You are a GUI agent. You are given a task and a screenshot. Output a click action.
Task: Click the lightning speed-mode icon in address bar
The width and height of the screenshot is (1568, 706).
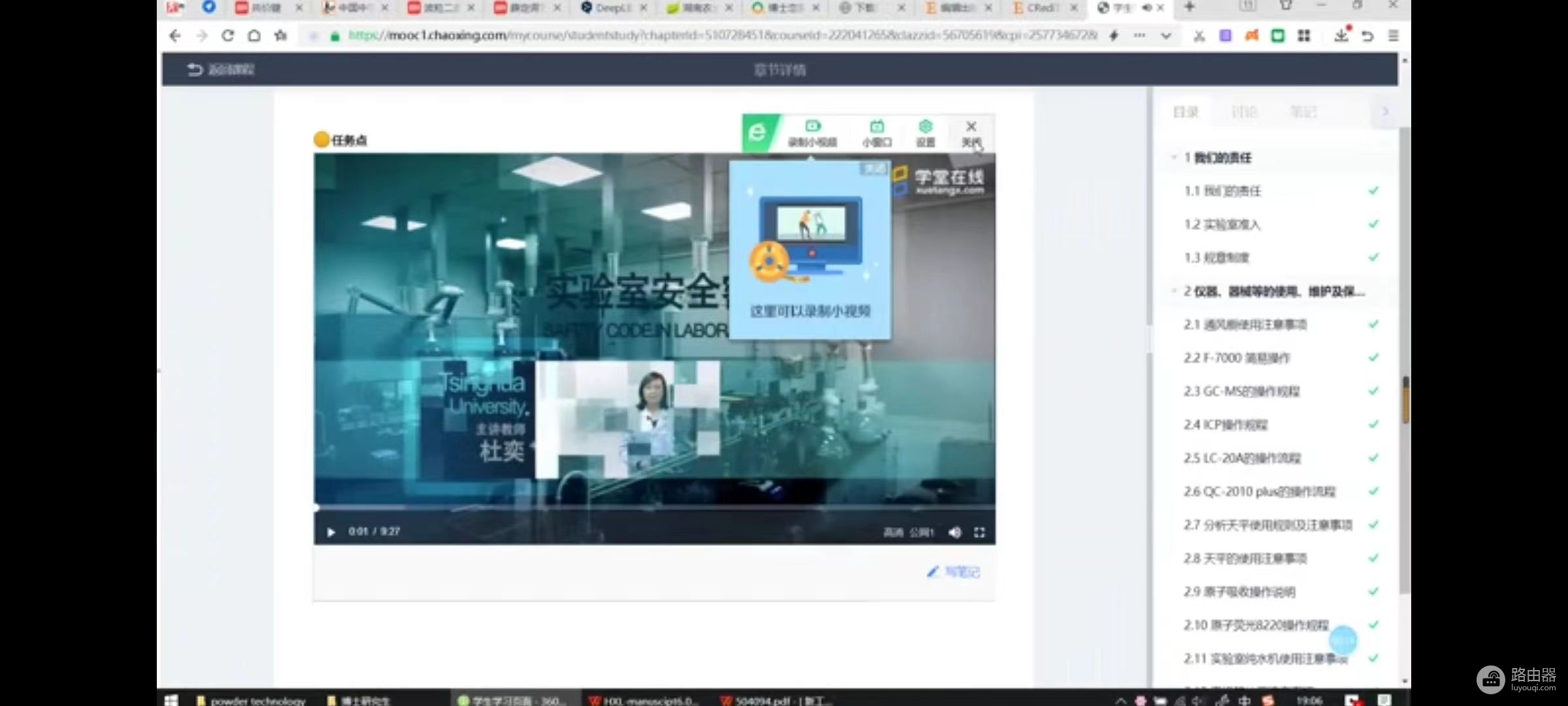click(1114, 35)
